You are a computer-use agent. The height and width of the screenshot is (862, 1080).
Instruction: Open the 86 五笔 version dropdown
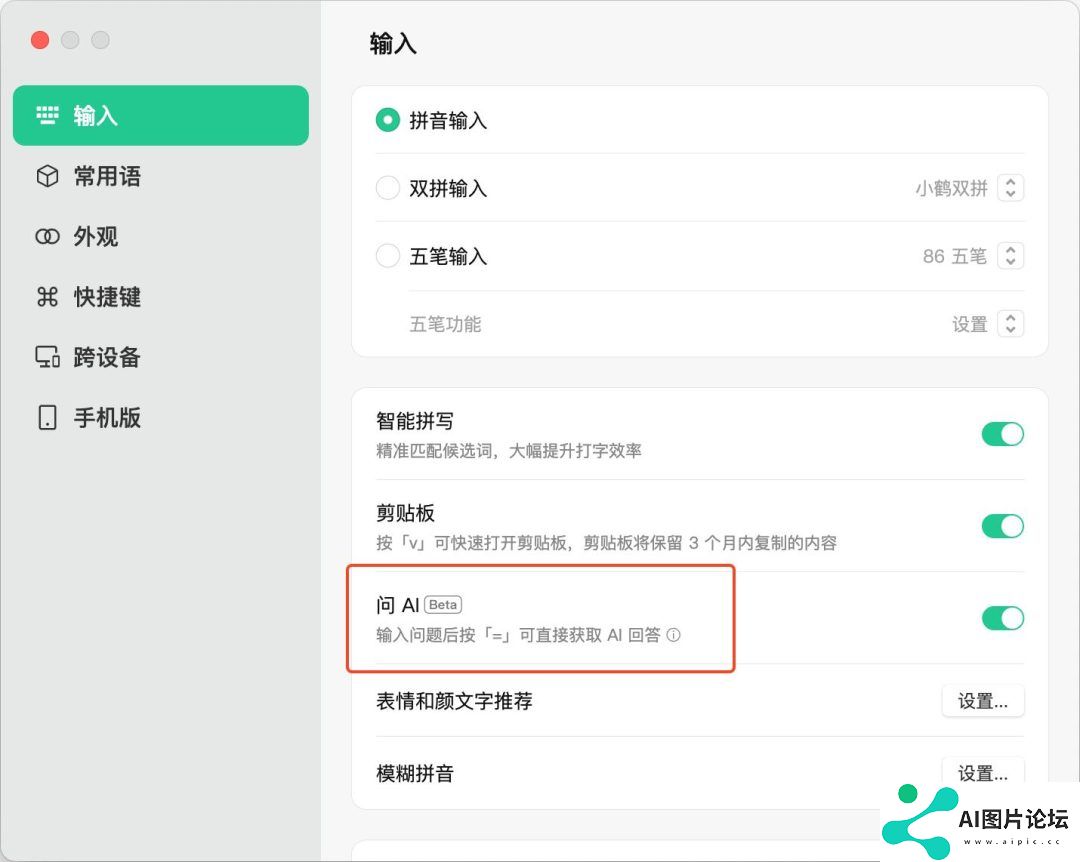click(x=1010, y=256)
